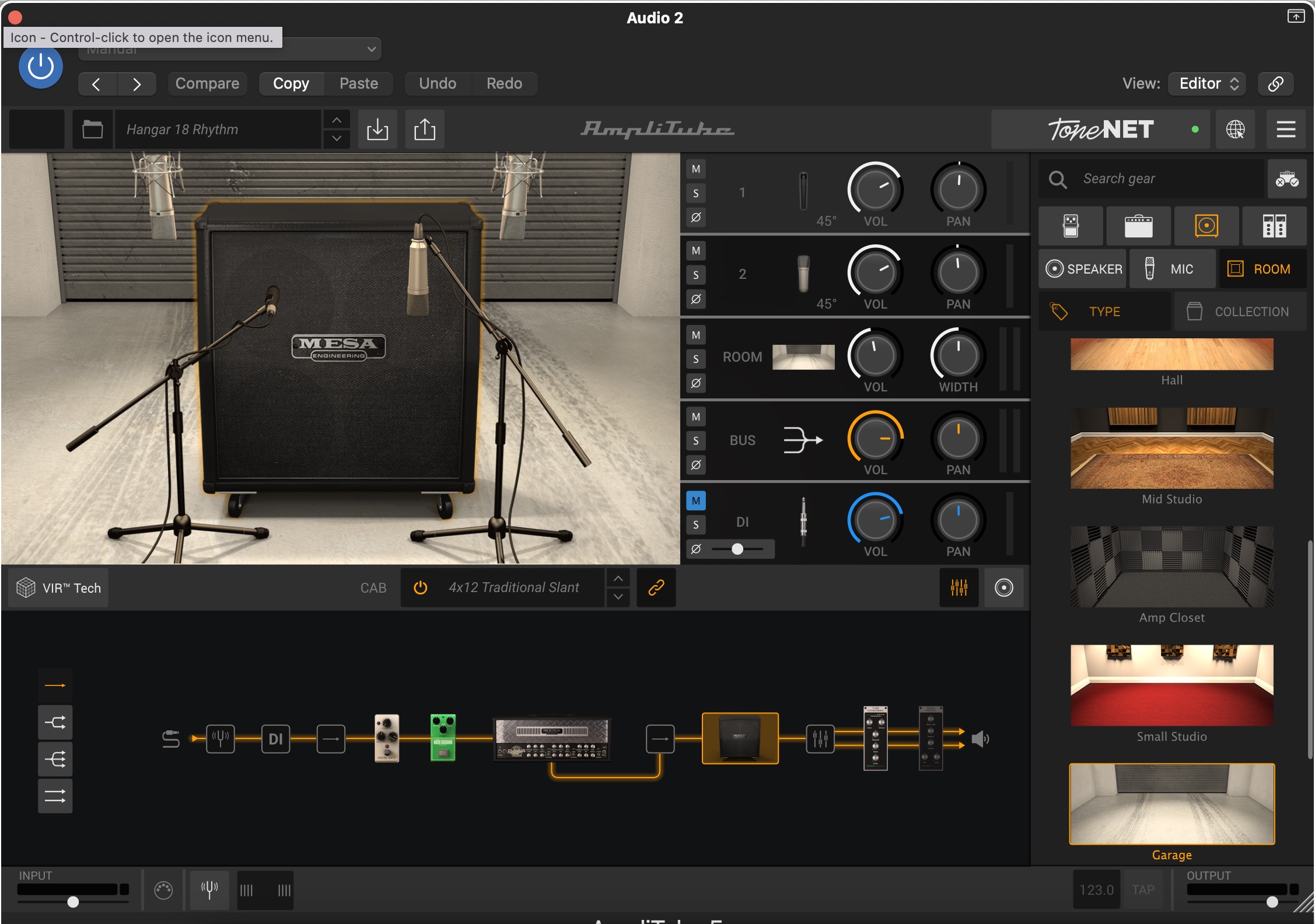Image resolution: width=1315 pixels, height=924 pixels.
Task: Choose the Mid Studio room thumbnail
Action: pos(1171,448)
